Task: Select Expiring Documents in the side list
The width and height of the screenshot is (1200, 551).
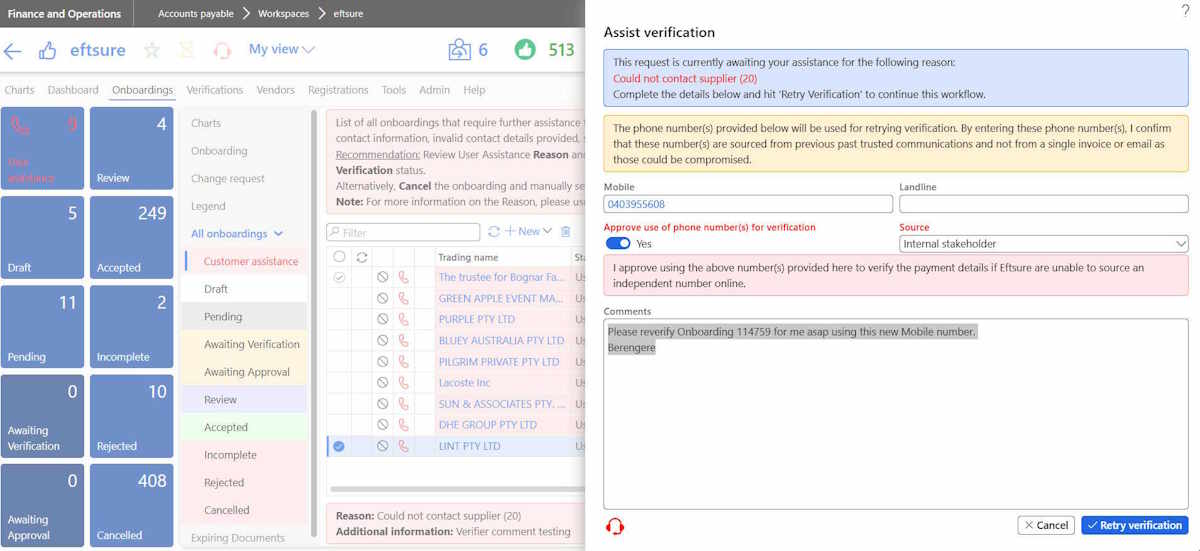Action: [x=238, y=538]
